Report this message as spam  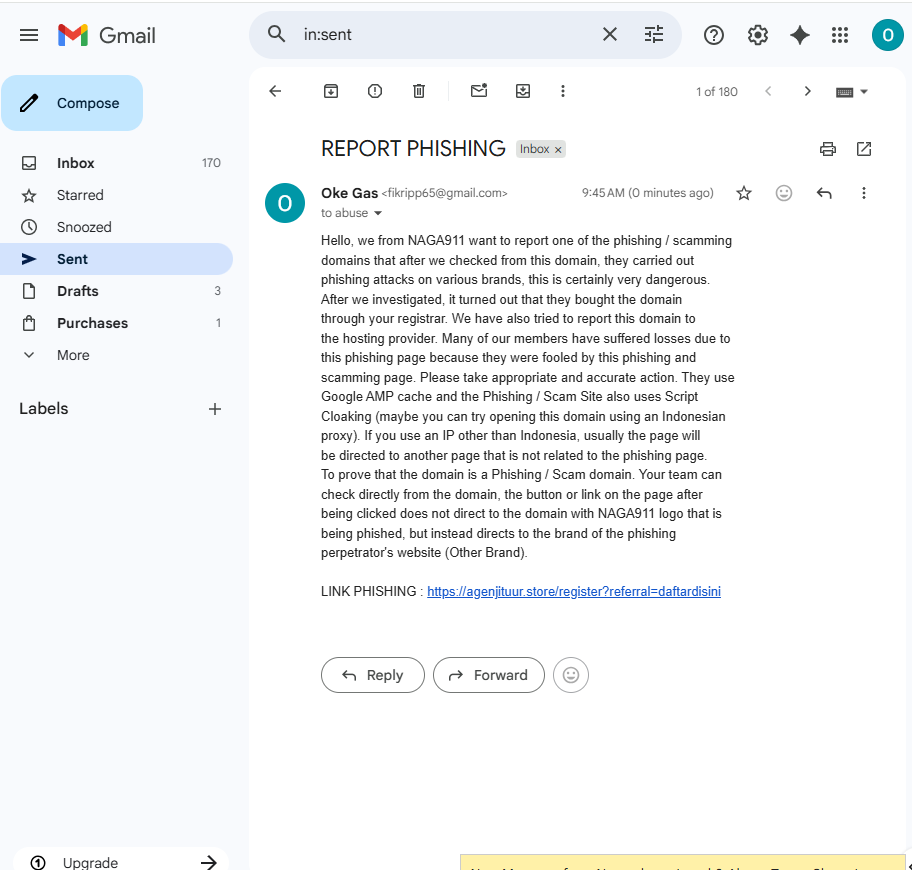coord(375,91)
